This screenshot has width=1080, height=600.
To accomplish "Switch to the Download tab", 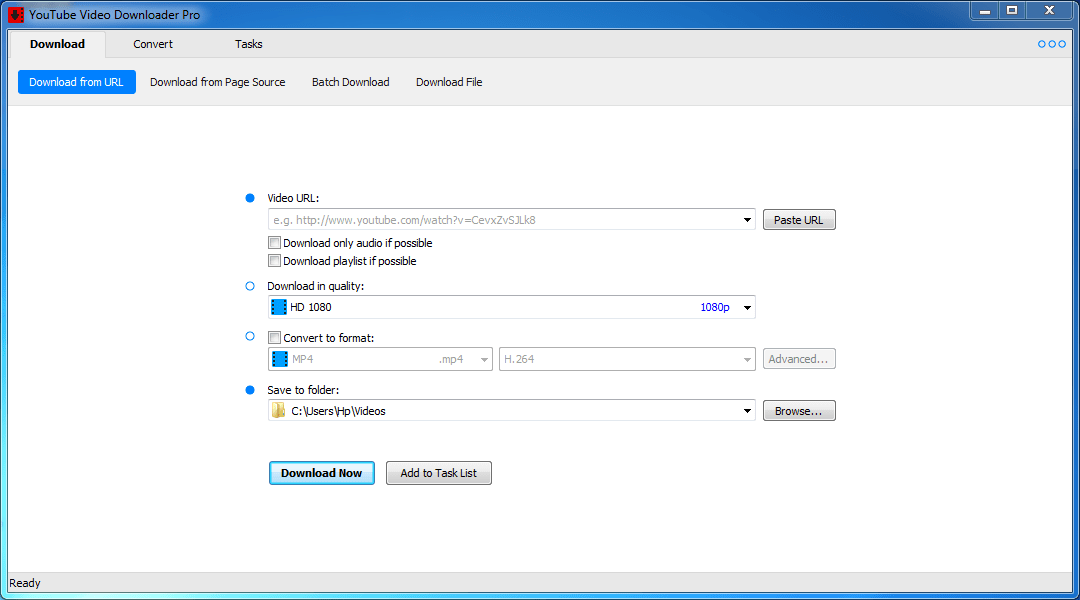I will point(57,44).
